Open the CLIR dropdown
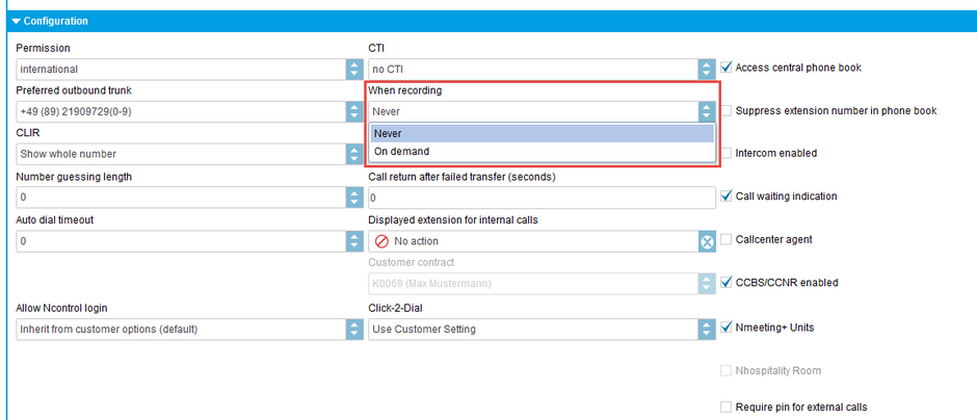 point(189,154)
